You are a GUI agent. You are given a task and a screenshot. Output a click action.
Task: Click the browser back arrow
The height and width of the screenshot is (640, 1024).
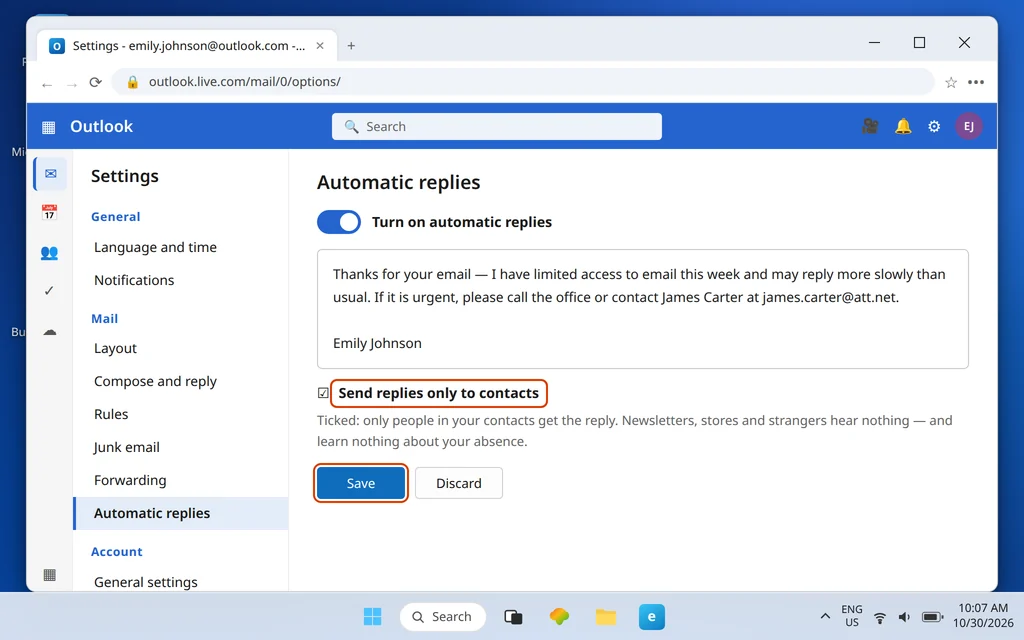[x=46, y=84]
